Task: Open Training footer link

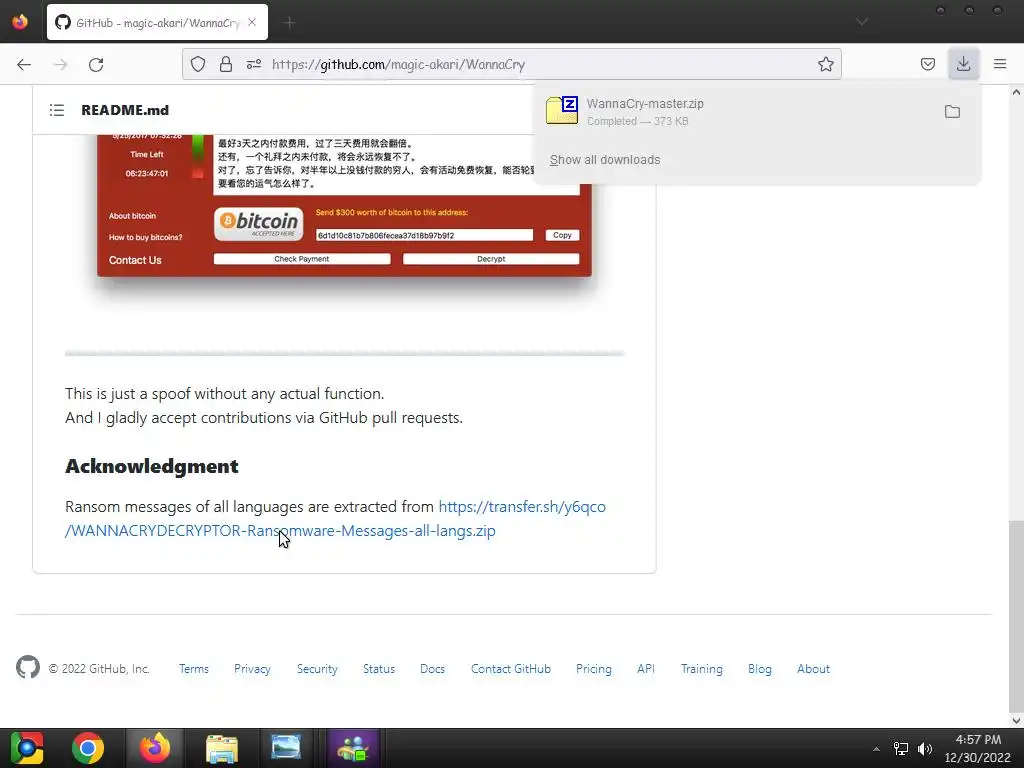Action: coord(701,669)
